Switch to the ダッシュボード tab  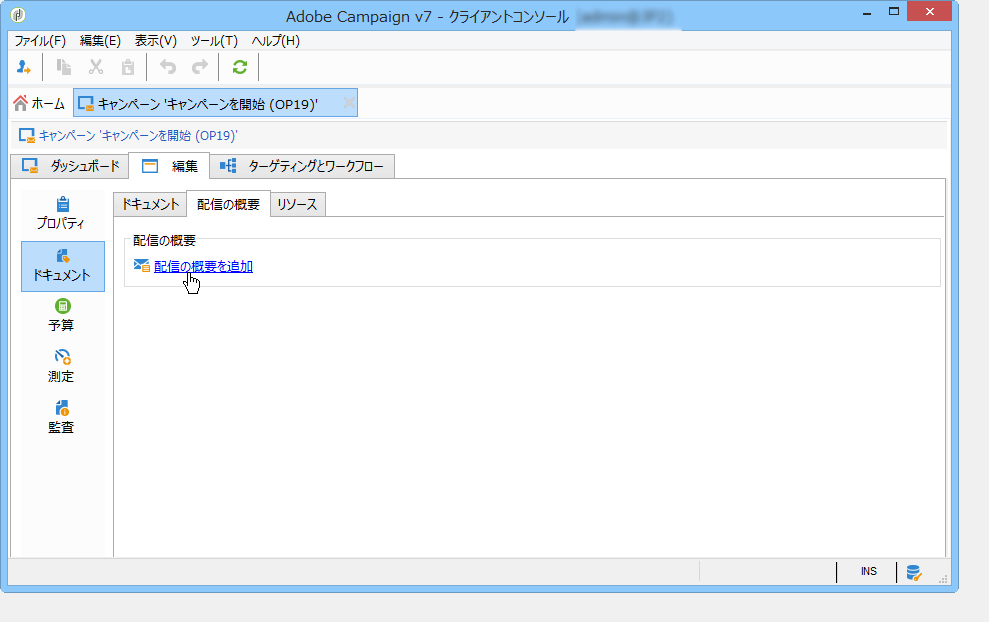70,166
